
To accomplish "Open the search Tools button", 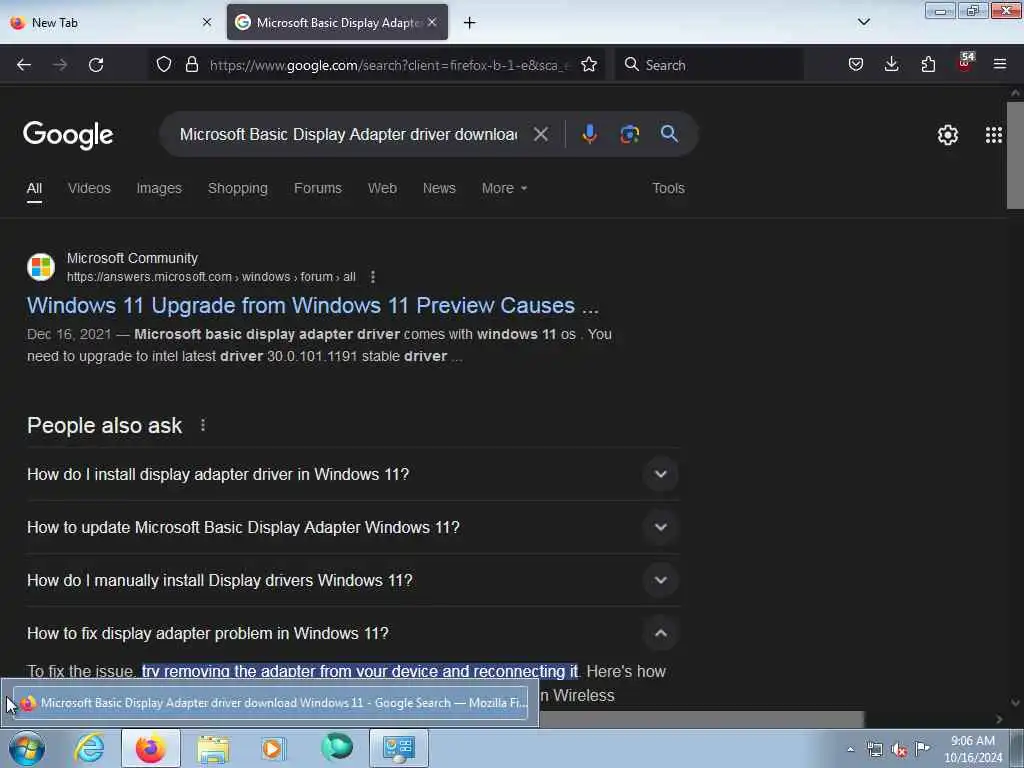I will pyautogui.click(x=668, y=188).
